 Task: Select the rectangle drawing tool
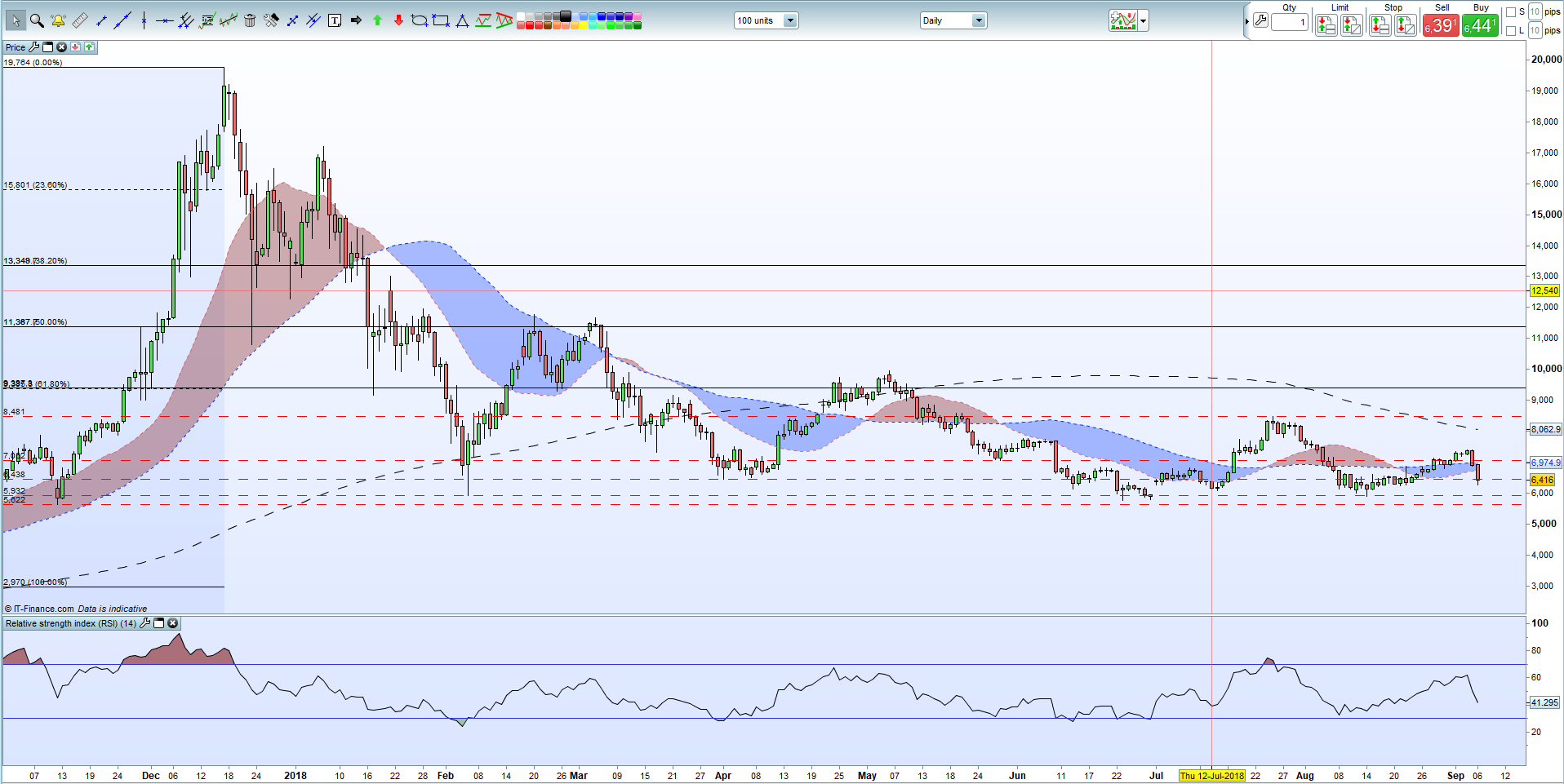tap(441, 20)
